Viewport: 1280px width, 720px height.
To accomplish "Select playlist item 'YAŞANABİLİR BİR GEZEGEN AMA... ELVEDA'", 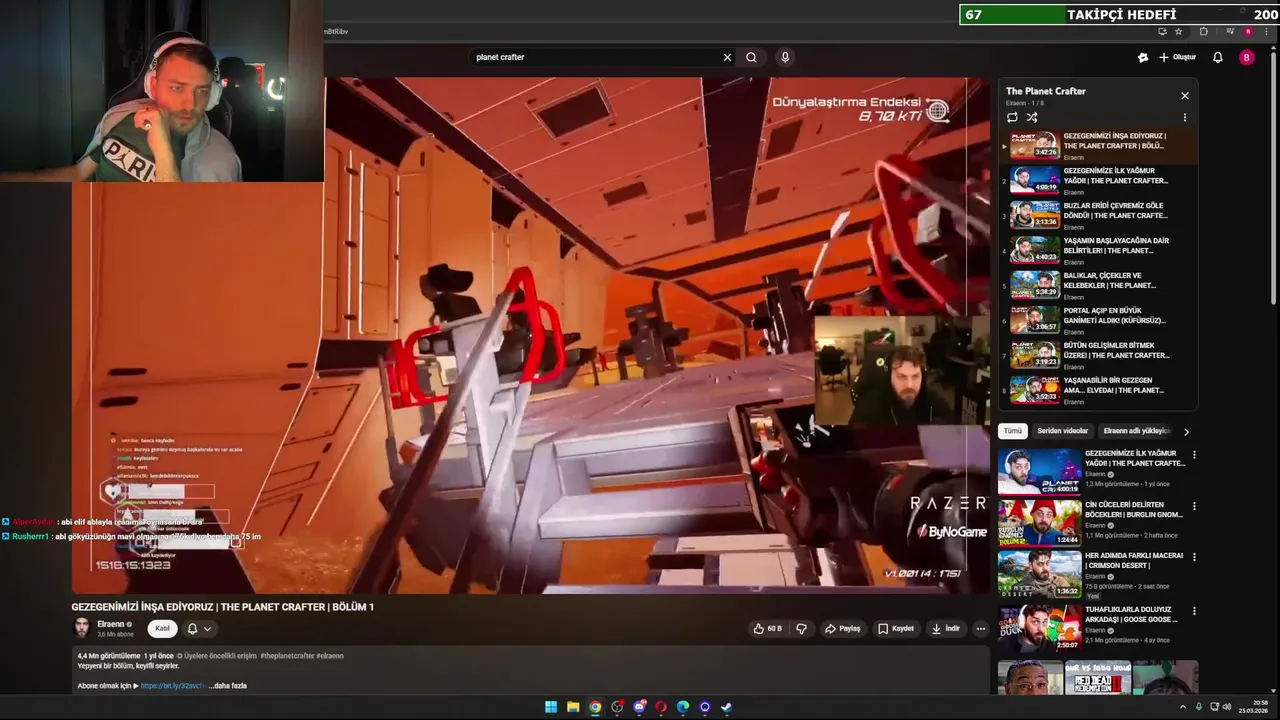I will [x=1099, y=391].
